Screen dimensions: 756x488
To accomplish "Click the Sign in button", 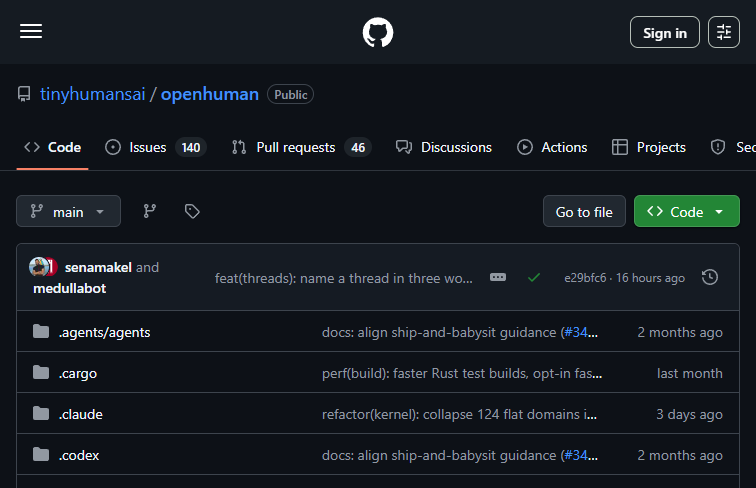I will click(x=664, y=32).
